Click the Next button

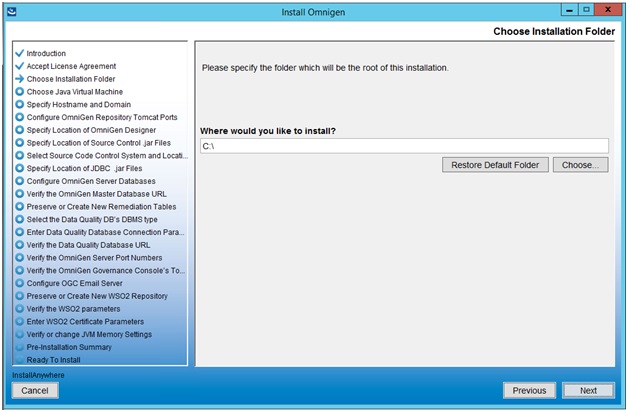point(588,390)
